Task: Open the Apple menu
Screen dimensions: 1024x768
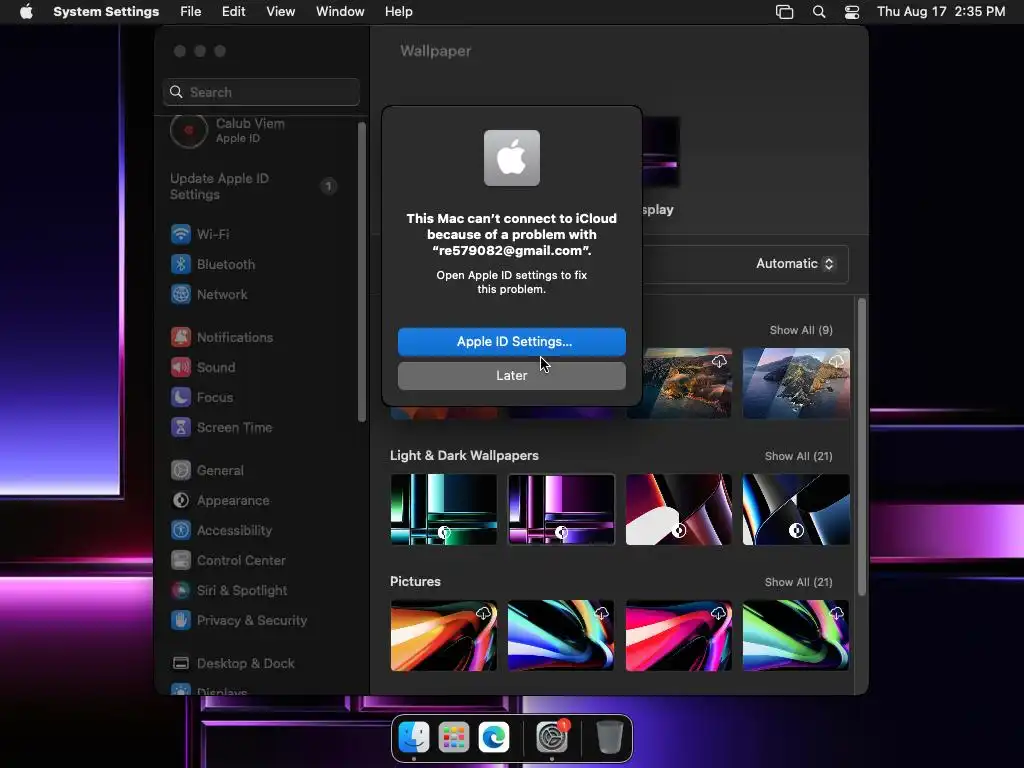Action: tap(26, 12)
